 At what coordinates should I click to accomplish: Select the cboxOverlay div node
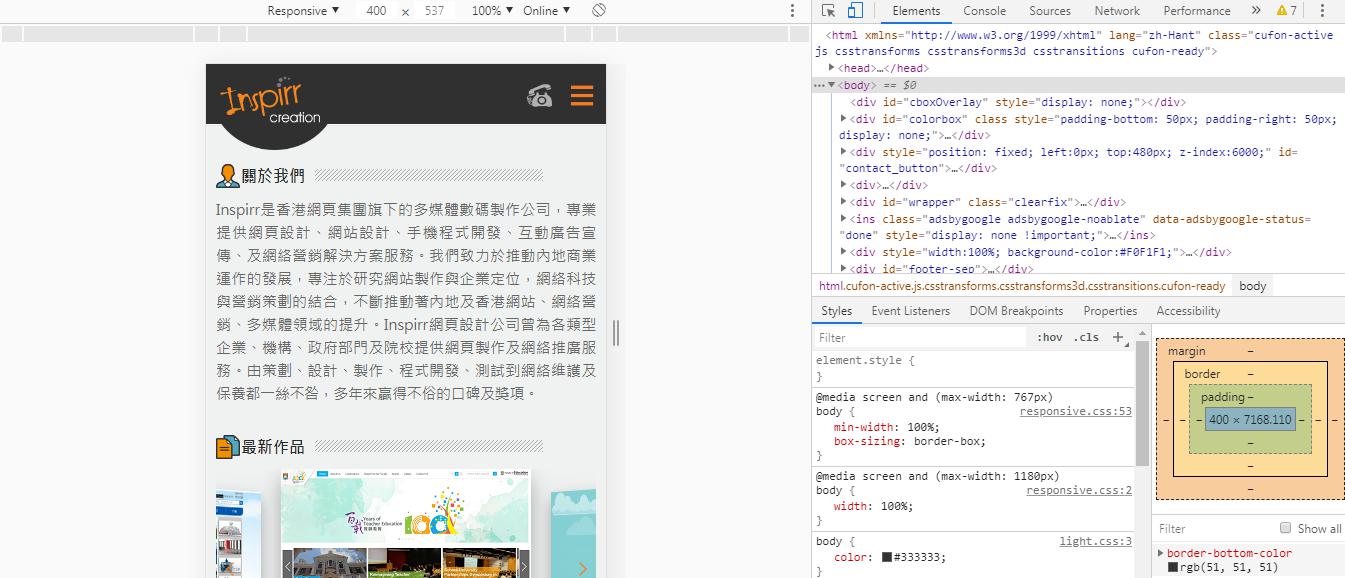pos(1018,102)
